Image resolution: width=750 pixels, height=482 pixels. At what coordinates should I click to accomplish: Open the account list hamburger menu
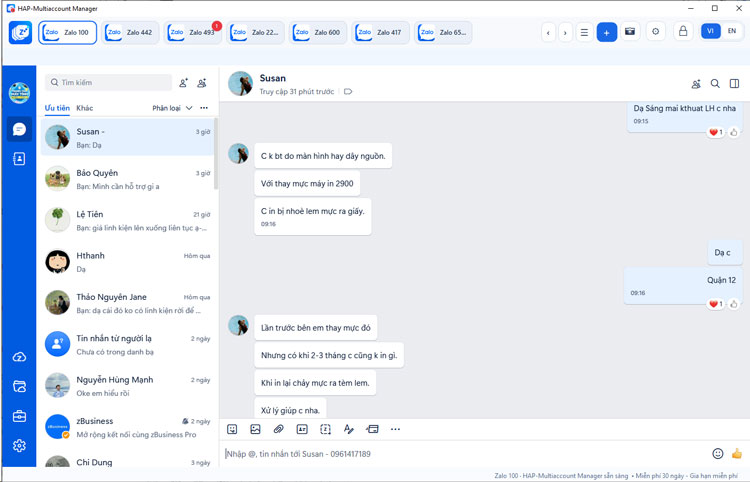584,33
